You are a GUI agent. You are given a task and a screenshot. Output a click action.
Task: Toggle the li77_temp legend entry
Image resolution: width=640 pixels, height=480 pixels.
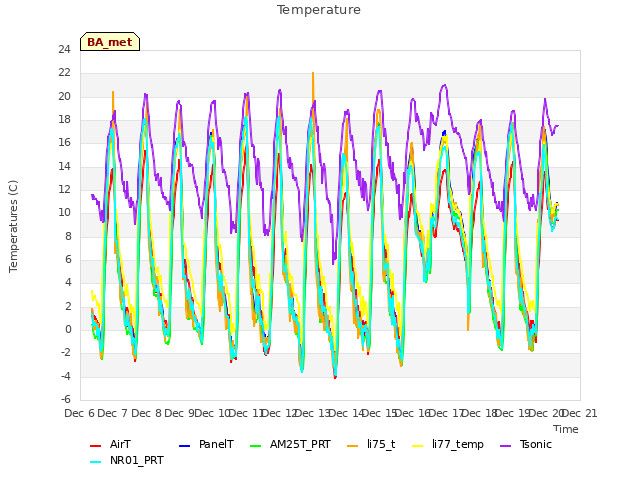pyautogui.click(x=448, y=444)
